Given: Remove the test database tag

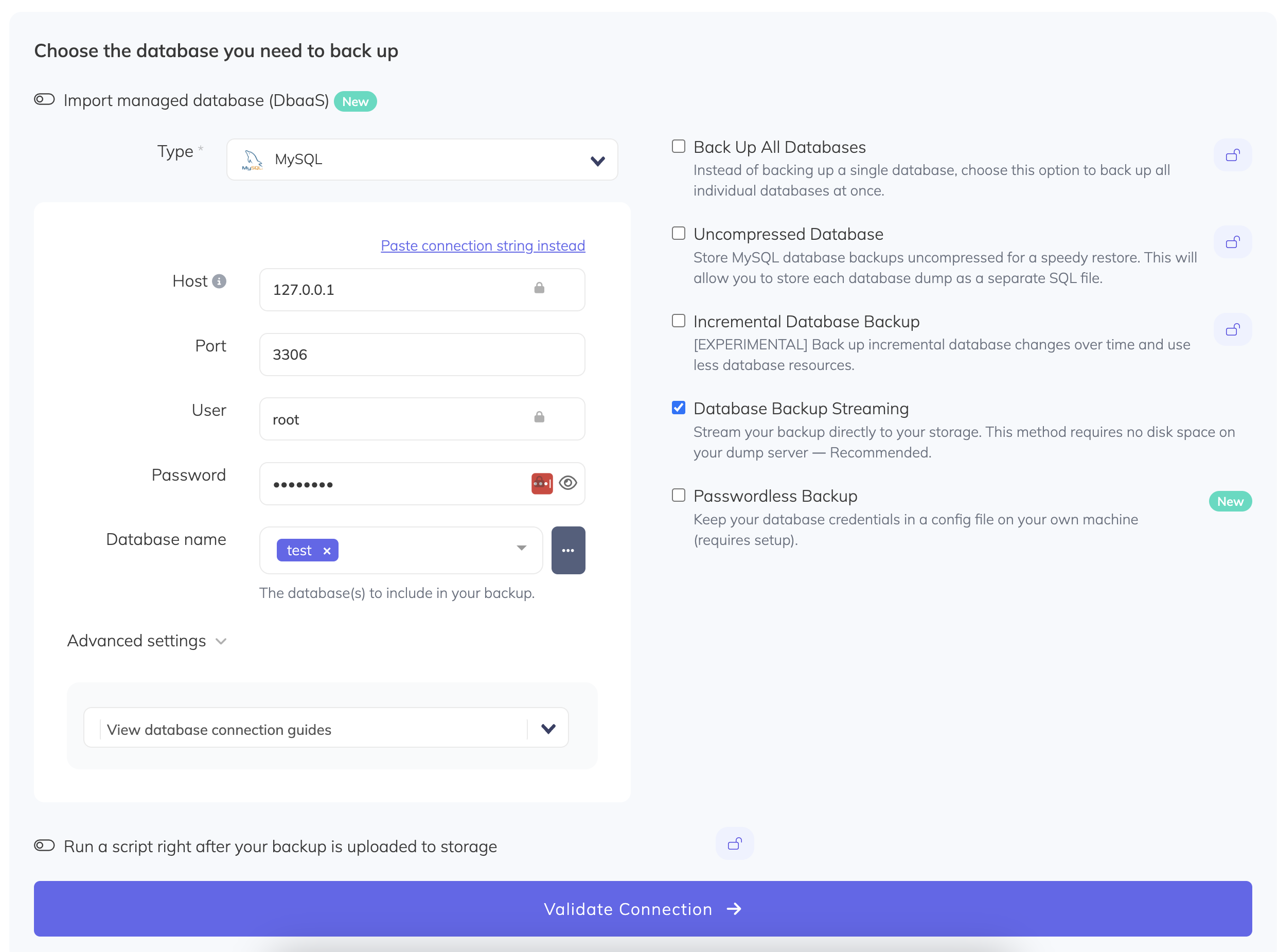Looking at the screenshot, I should pyautogui.click(x=327, y=551).
